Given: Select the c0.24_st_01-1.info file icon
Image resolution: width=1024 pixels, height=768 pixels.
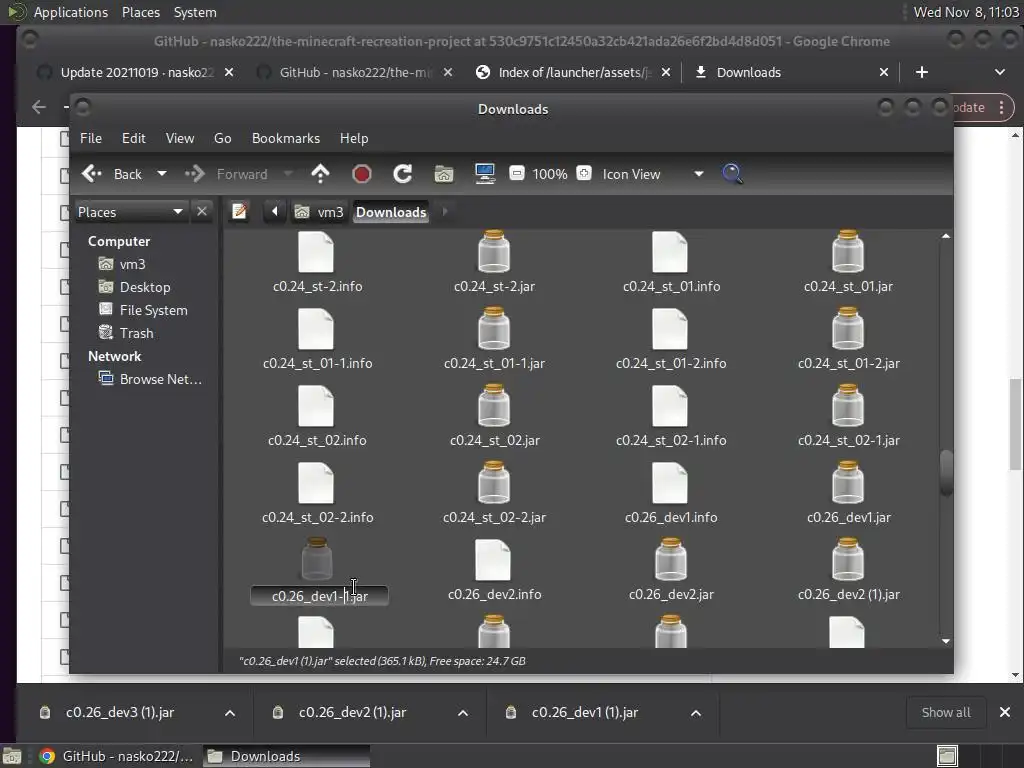Looking at the screenshot, I should [316, 328].
